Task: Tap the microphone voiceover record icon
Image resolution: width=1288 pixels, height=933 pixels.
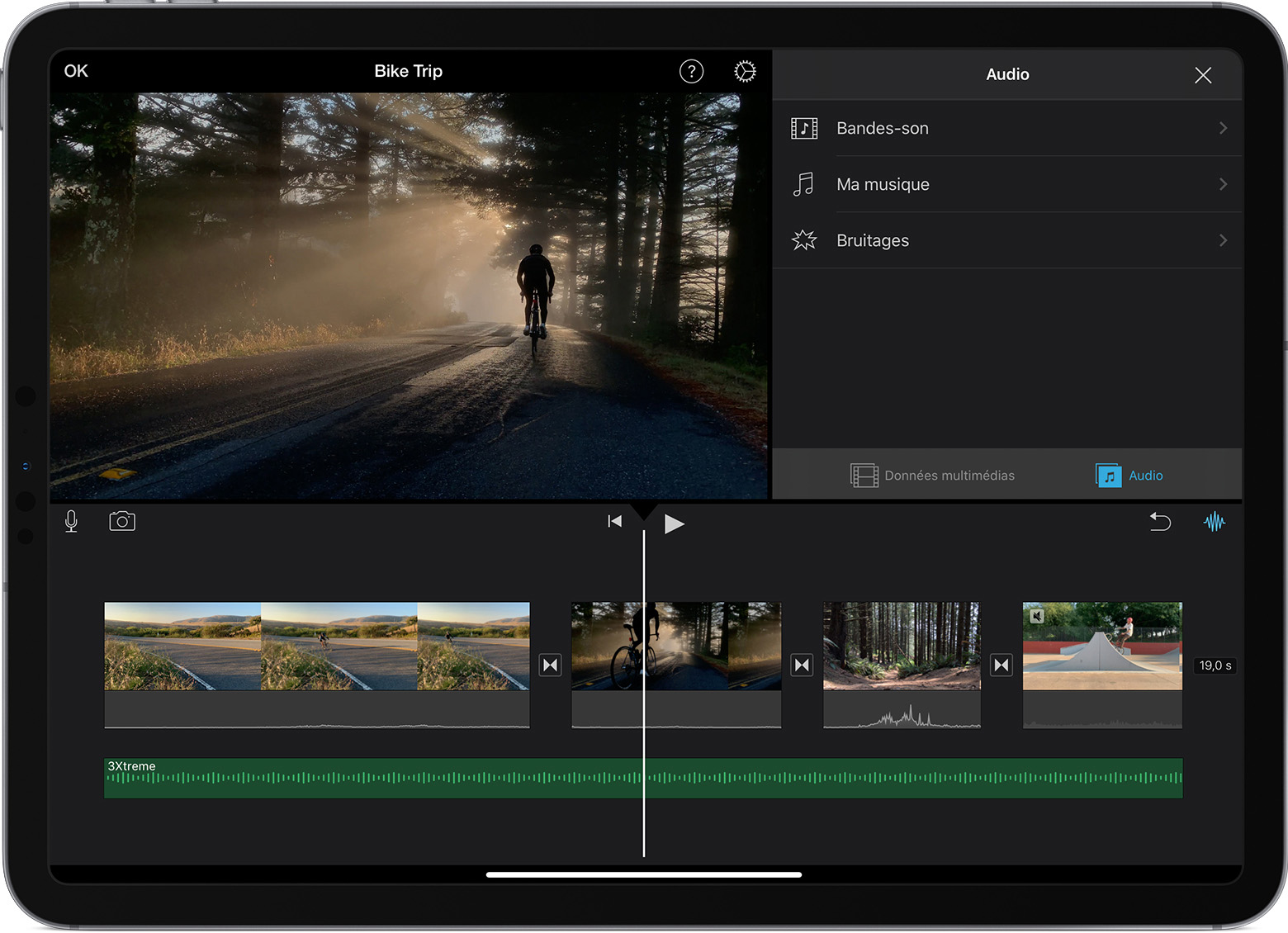Action: 72,522
